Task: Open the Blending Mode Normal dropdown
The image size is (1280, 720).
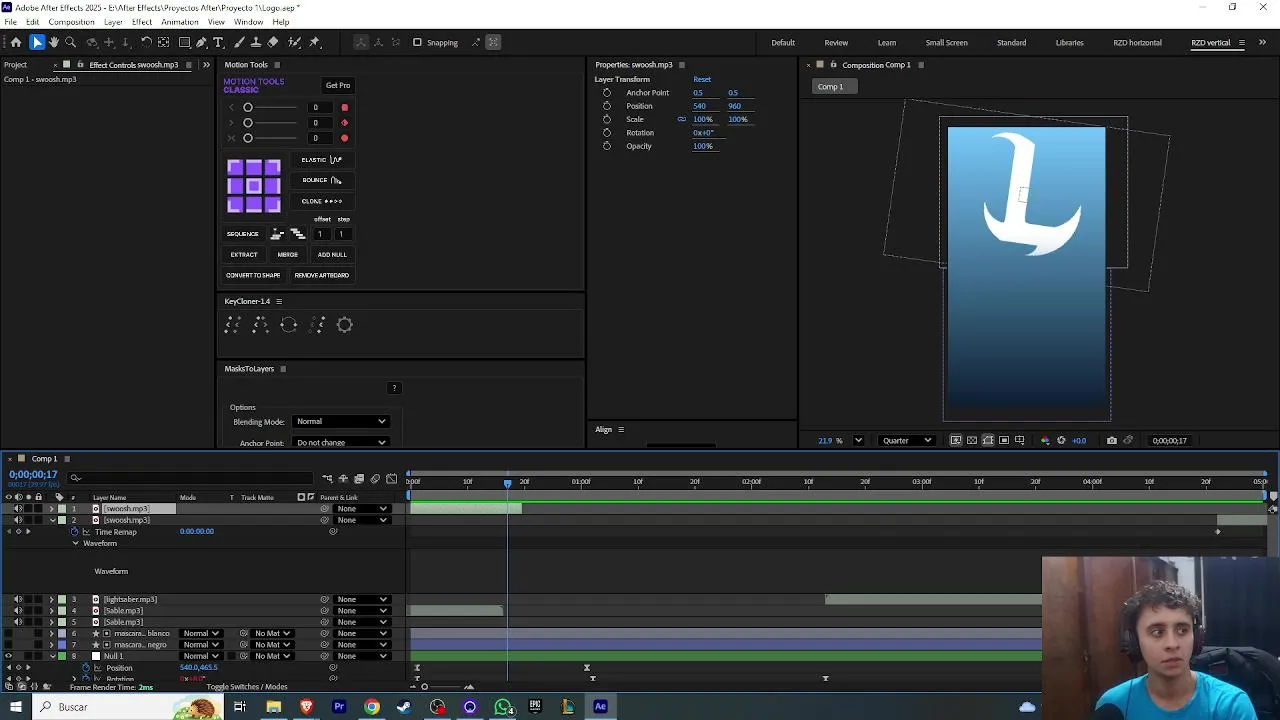Action: 341,422
